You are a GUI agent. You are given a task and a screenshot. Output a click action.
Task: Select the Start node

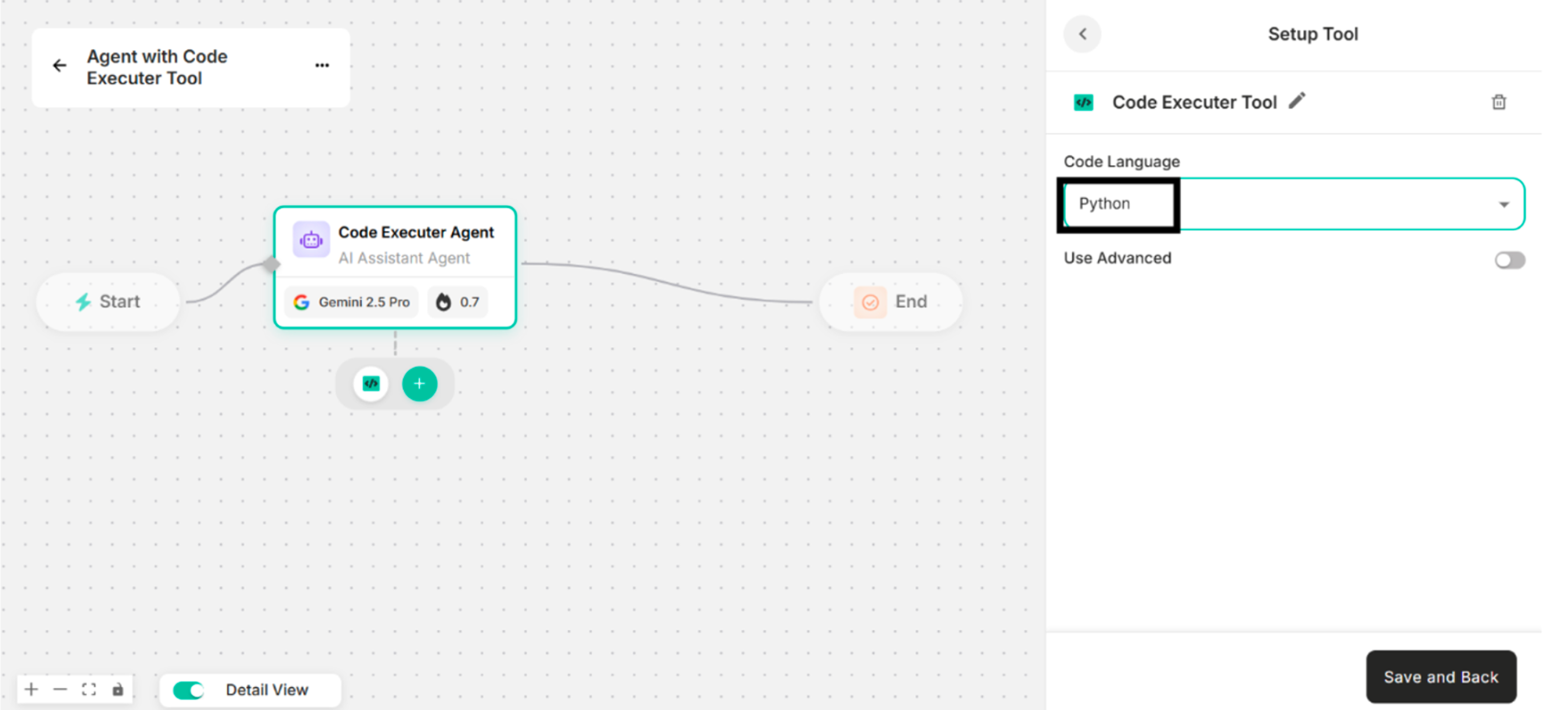pos(108,301)
